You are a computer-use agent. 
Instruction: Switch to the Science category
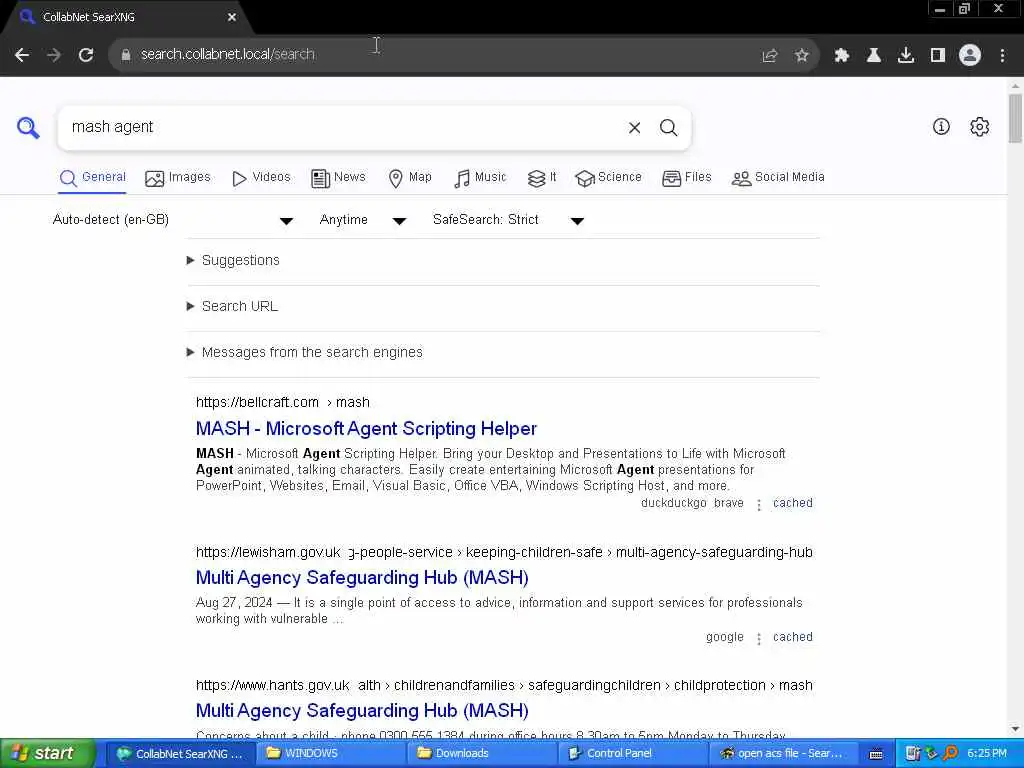tap(608, 178)
